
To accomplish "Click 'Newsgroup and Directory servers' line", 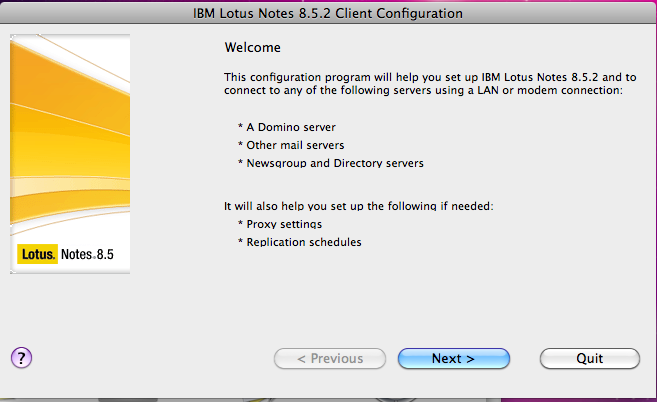I will point(331,163).
